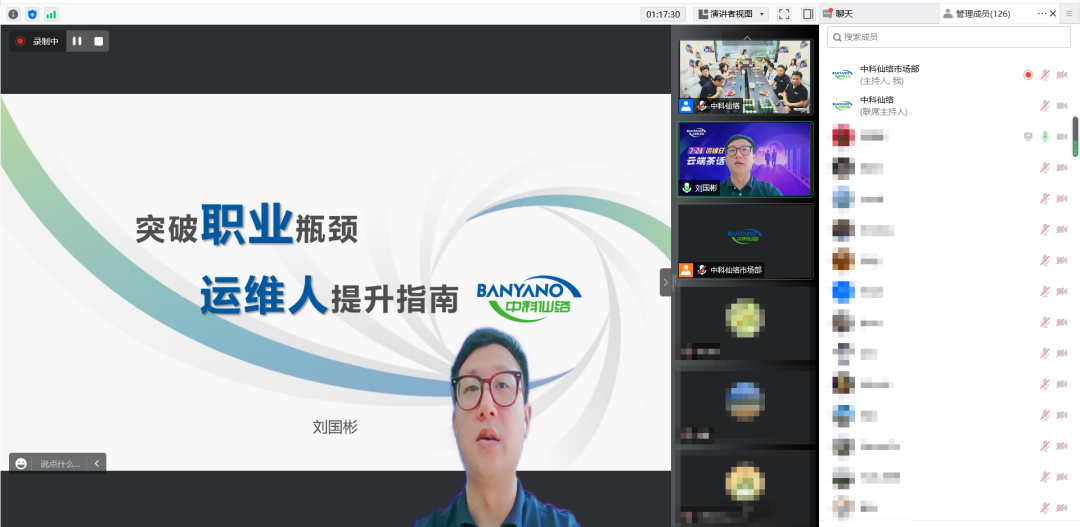Select the 刘国彬 speaker video tile
Screen dimensions: 1080x527
coord(746,159)
